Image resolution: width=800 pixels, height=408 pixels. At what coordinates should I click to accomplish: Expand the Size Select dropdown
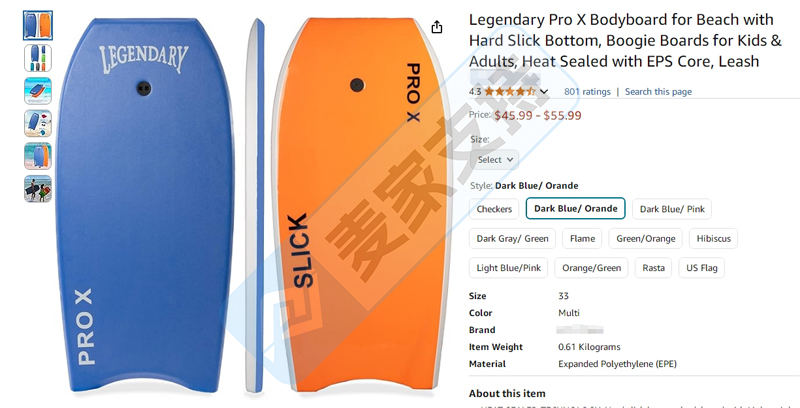495,159
